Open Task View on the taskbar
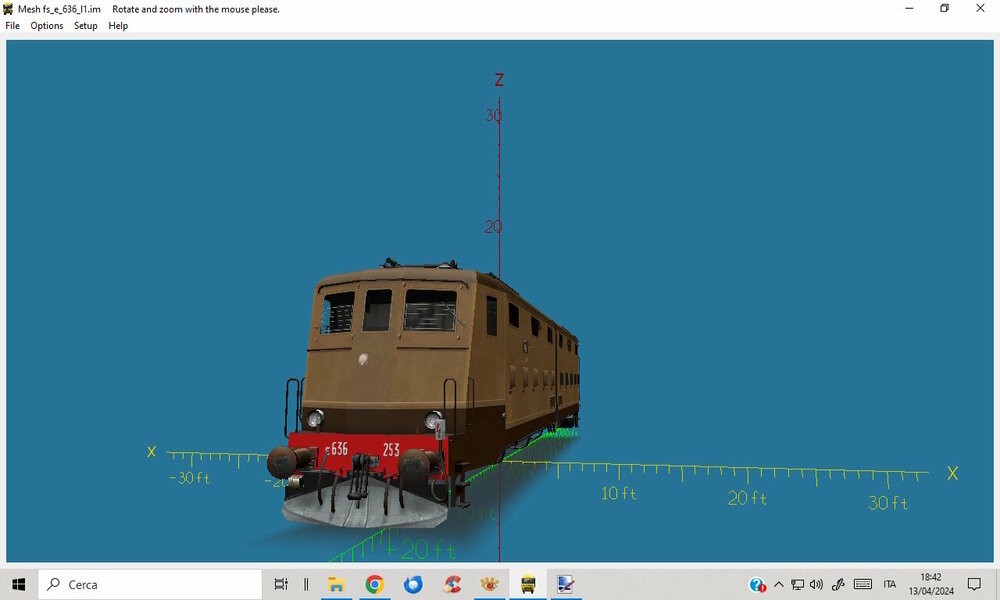 click(x=281, y=584)
